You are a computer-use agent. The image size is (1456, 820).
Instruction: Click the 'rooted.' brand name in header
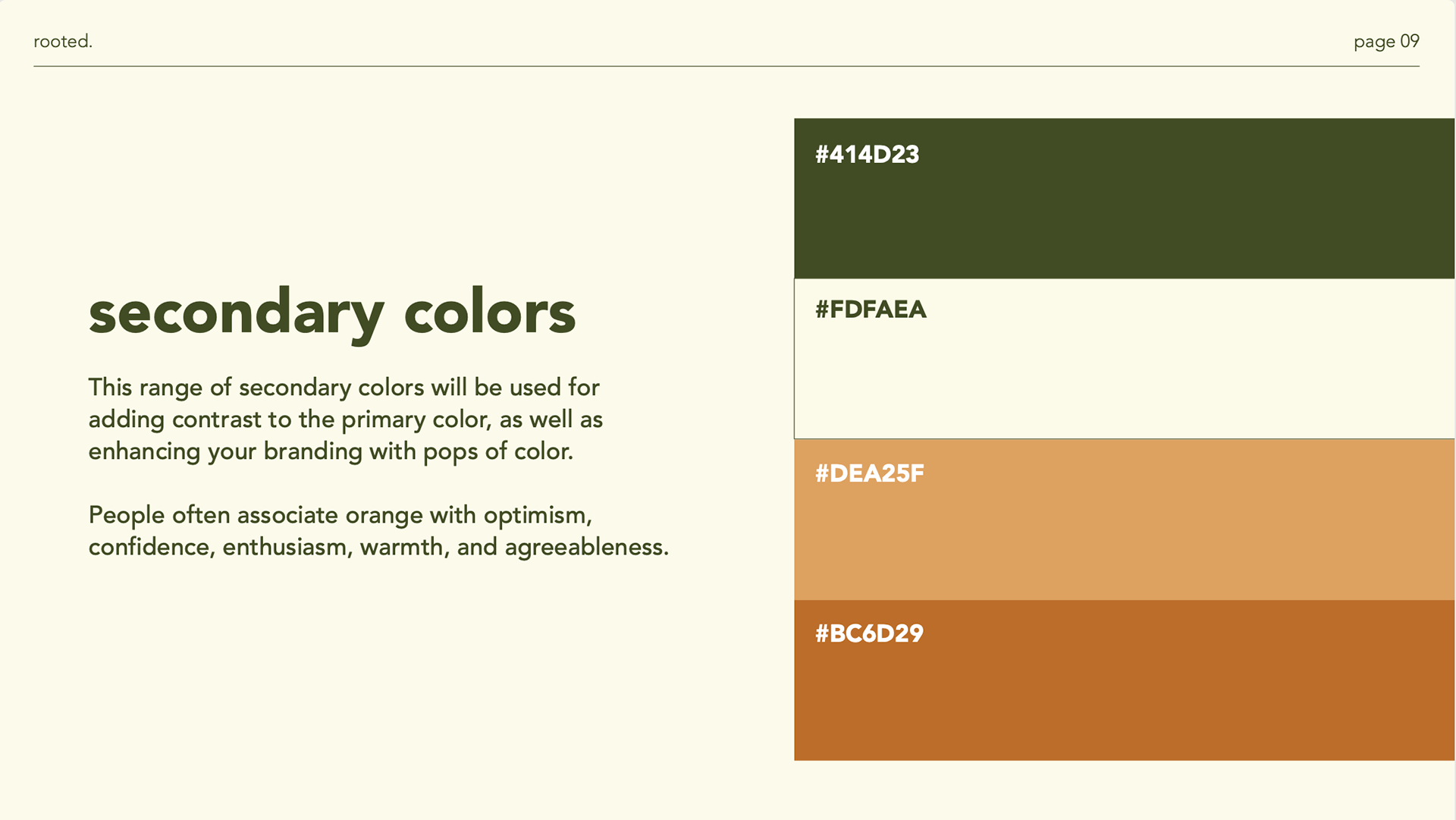63,42
